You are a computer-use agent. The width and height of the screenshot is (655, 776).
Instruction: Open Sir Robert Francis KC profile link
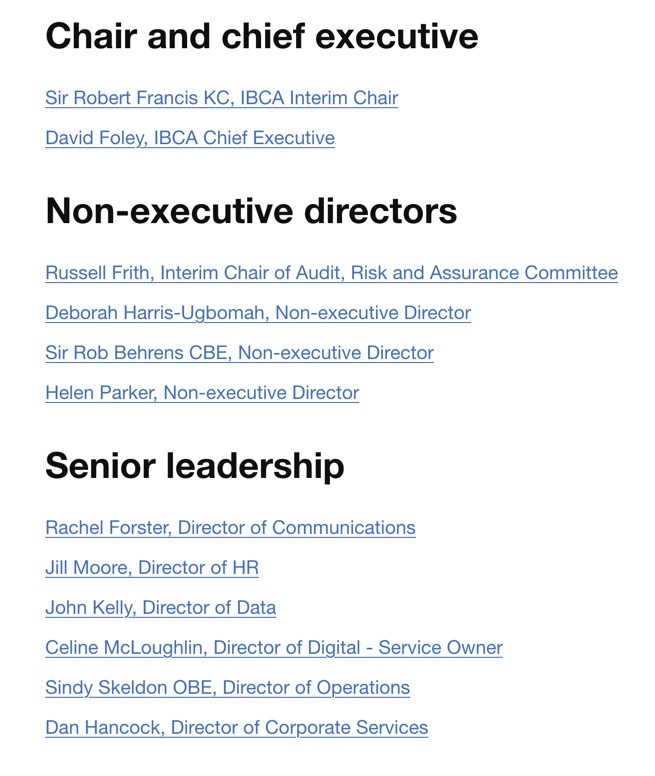(221, 98)
